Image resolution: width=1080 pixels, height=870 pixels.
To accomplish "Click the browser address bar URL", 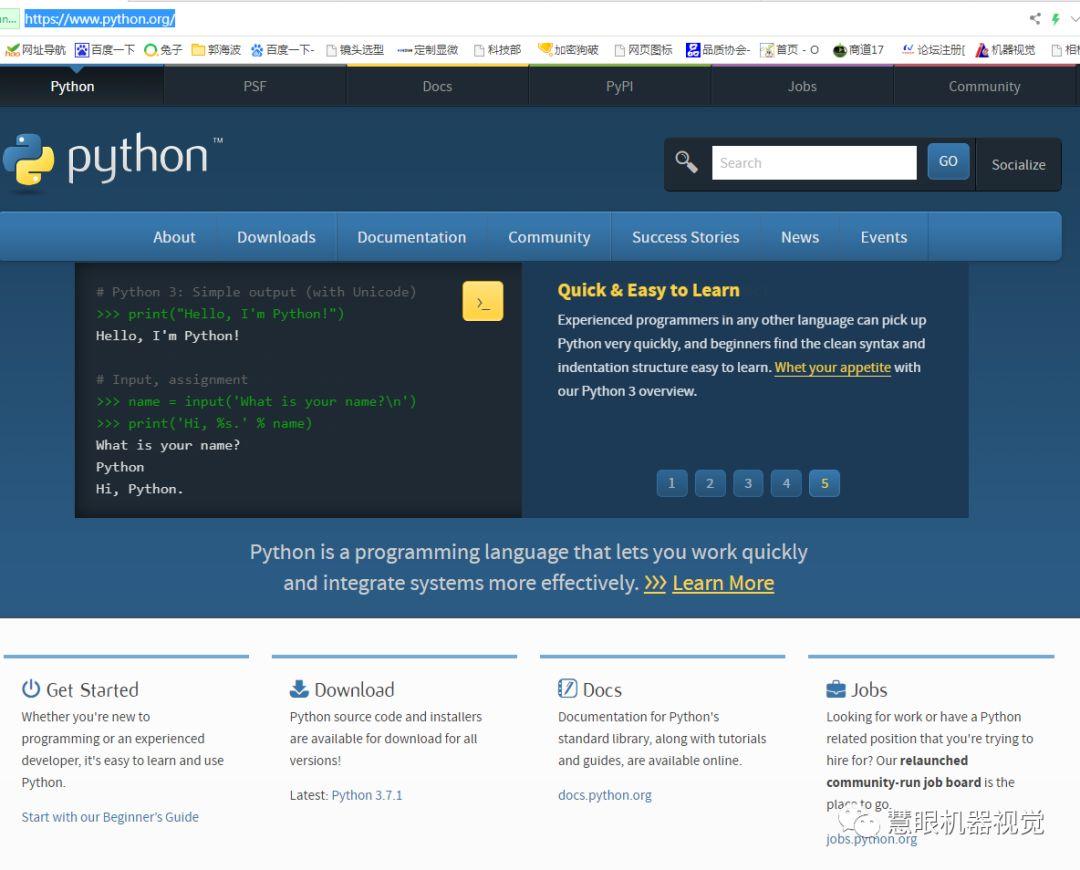I will tap(100, 19).
